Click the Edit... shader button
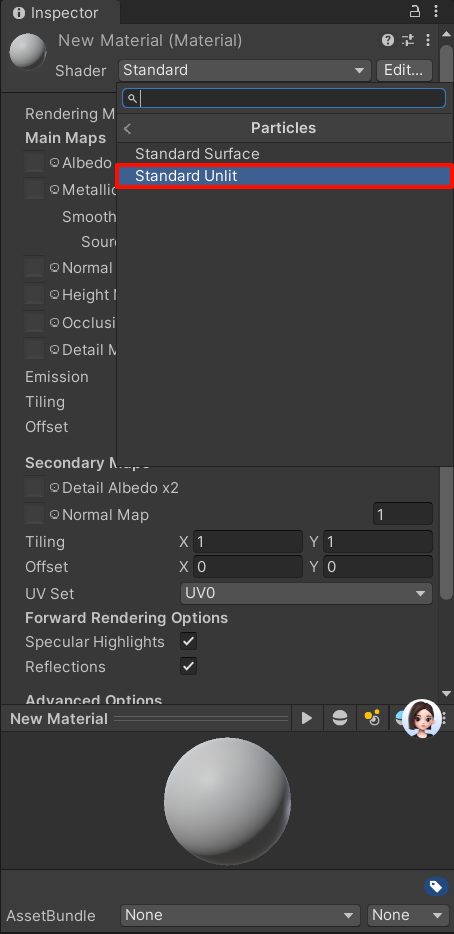The image size is (454, 934). coord(405,70)
